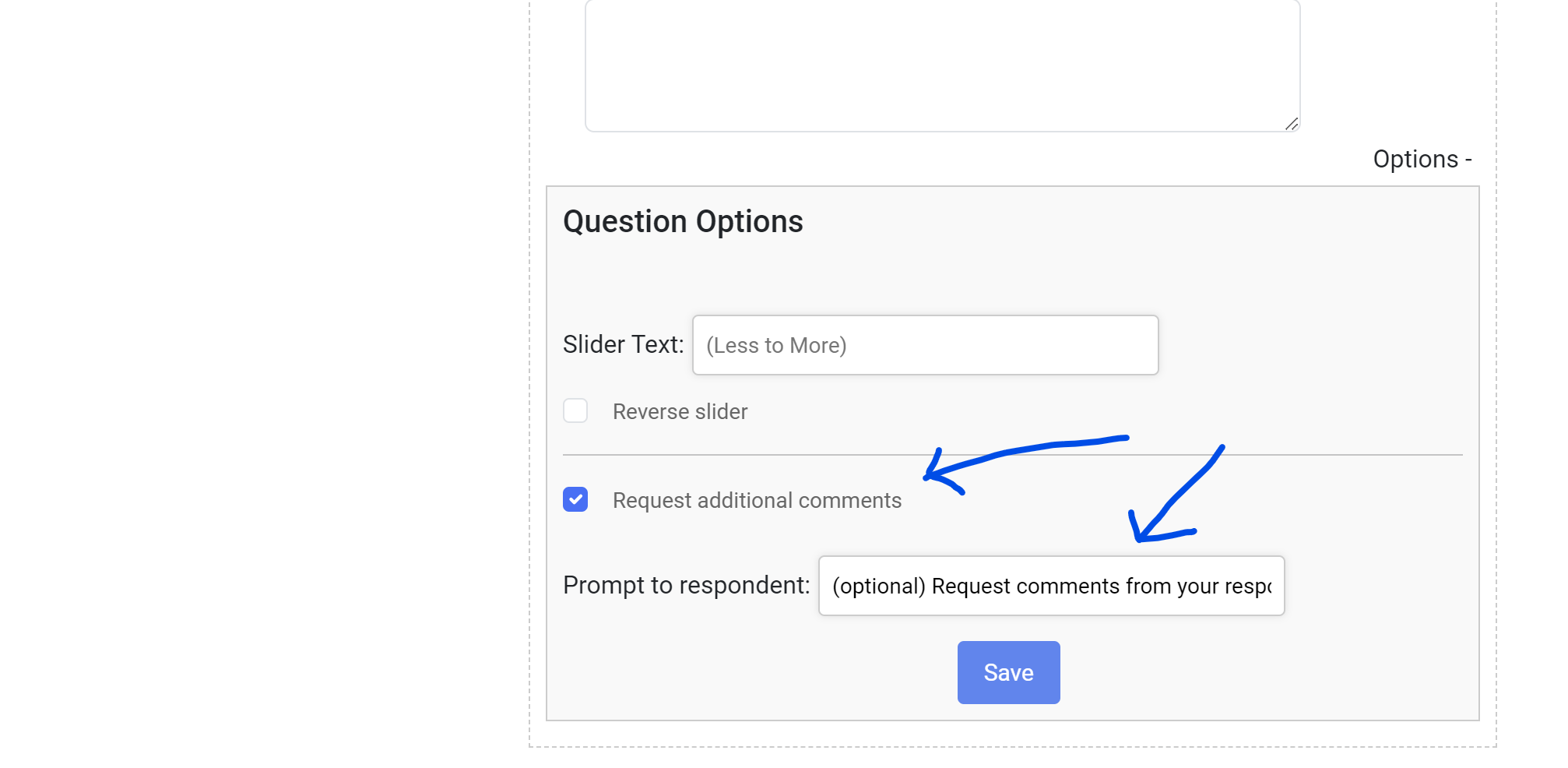Click the Reverse slider label text
Viewport: 1568px width, 768px height.
pos(678,411)
